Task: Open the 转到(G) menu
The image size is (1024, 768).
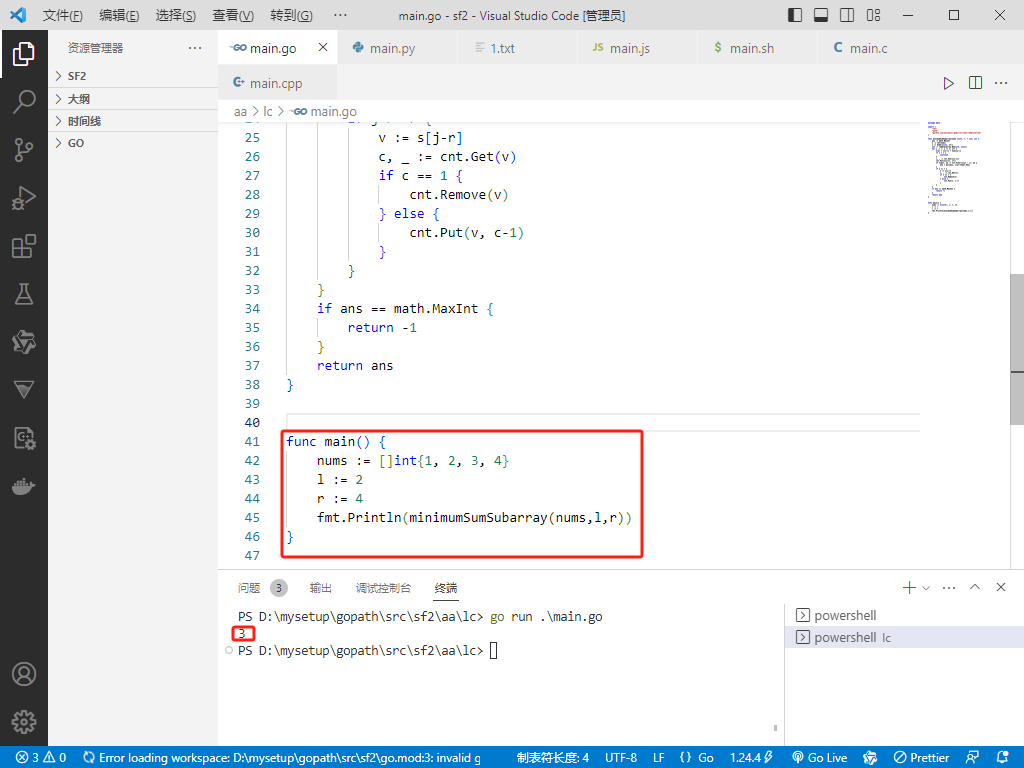Action: pos(291,15)
